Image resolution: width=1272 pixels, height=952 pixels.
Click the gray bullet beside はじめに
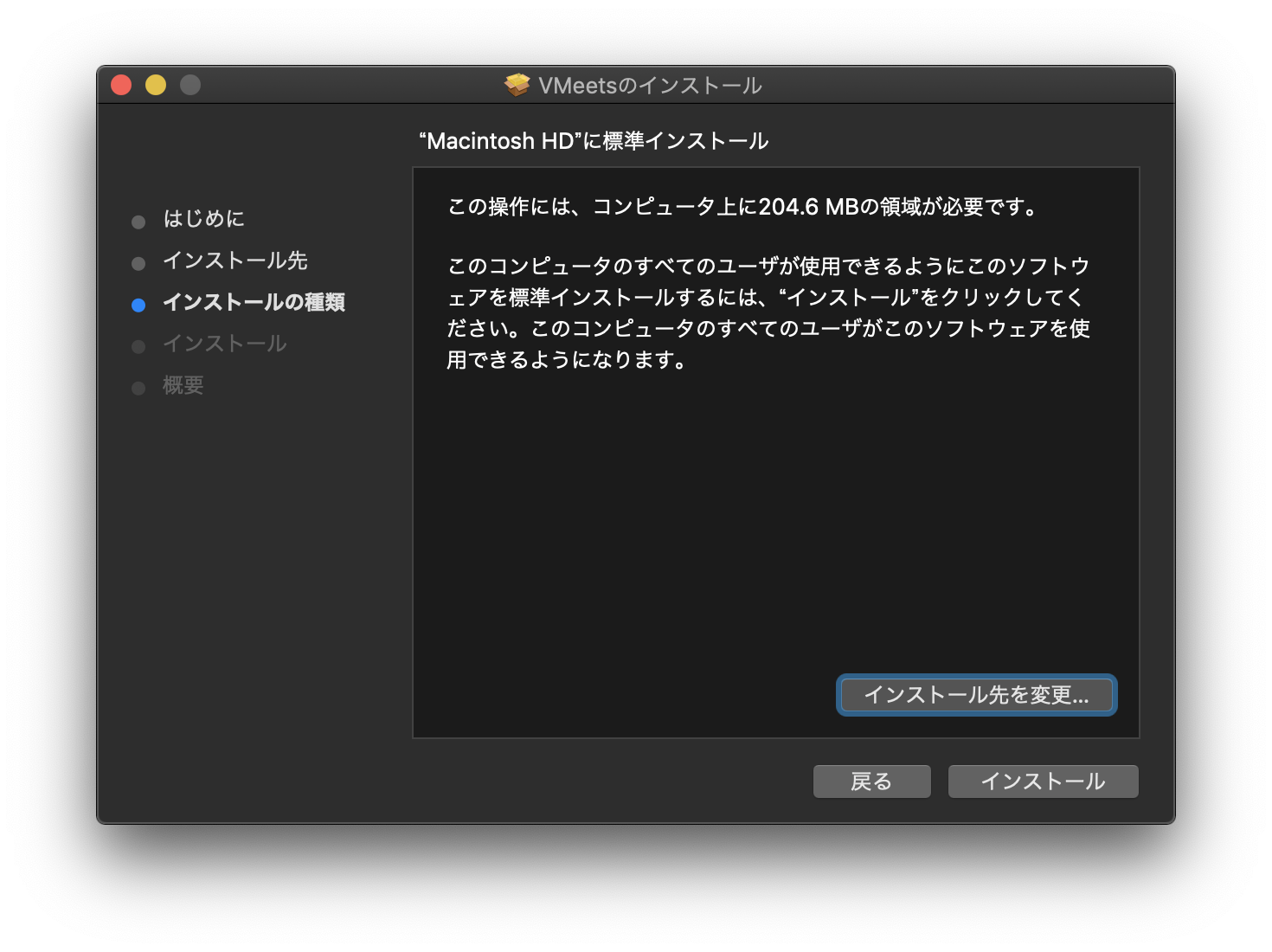point(138,222)
